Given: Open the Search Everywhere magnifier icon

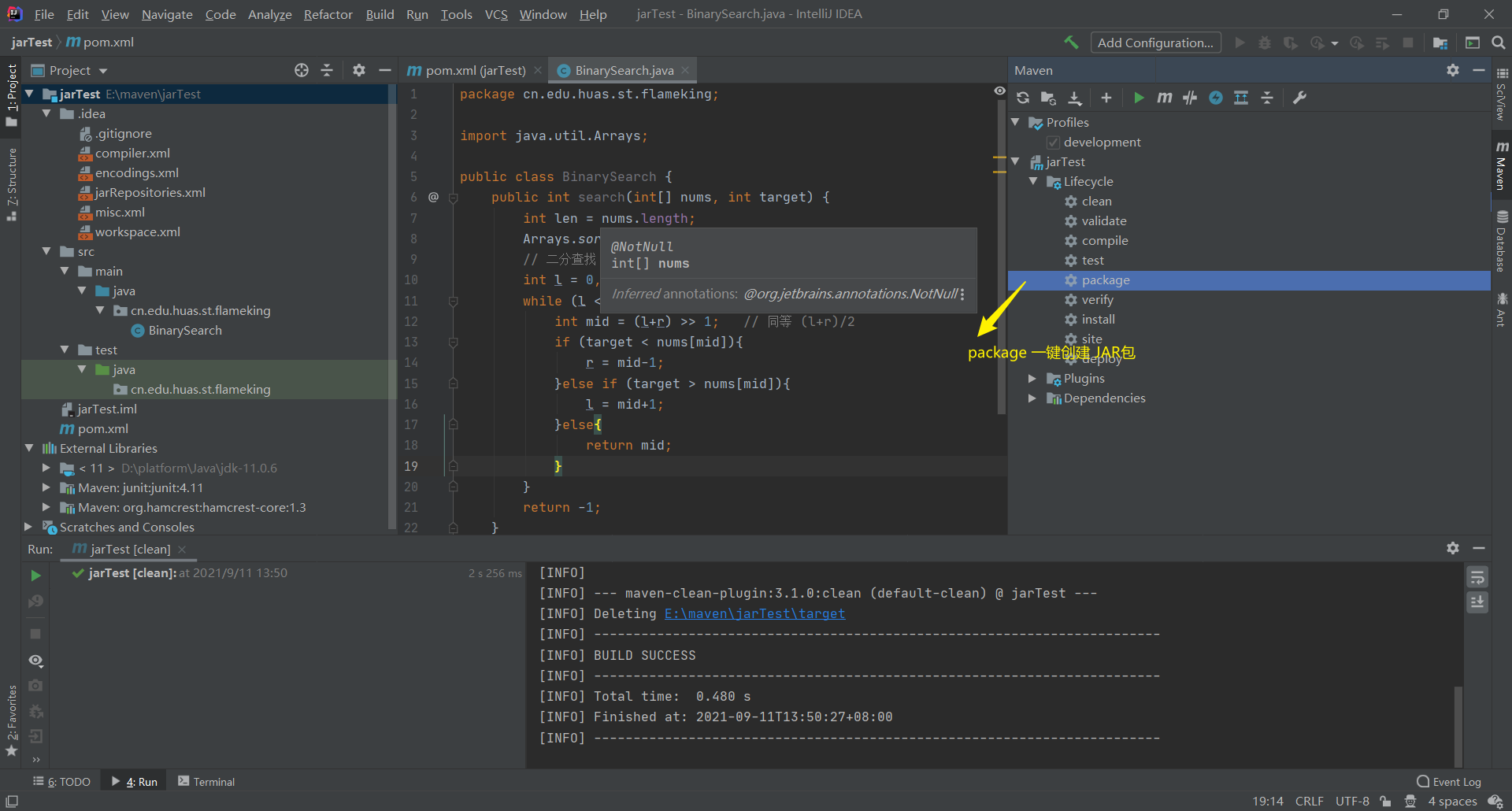Looking at the screenshot, I should (x=1499, y=43).
